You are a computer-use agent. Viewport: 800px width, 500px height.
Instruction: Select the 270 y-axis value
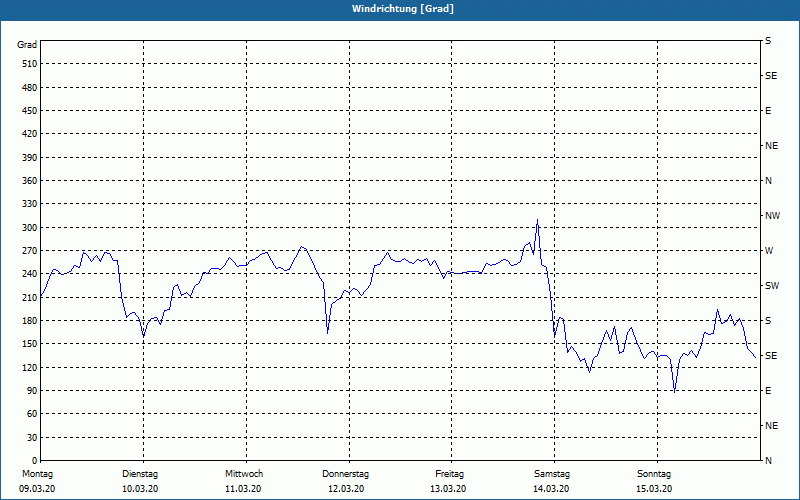[30, 251]
